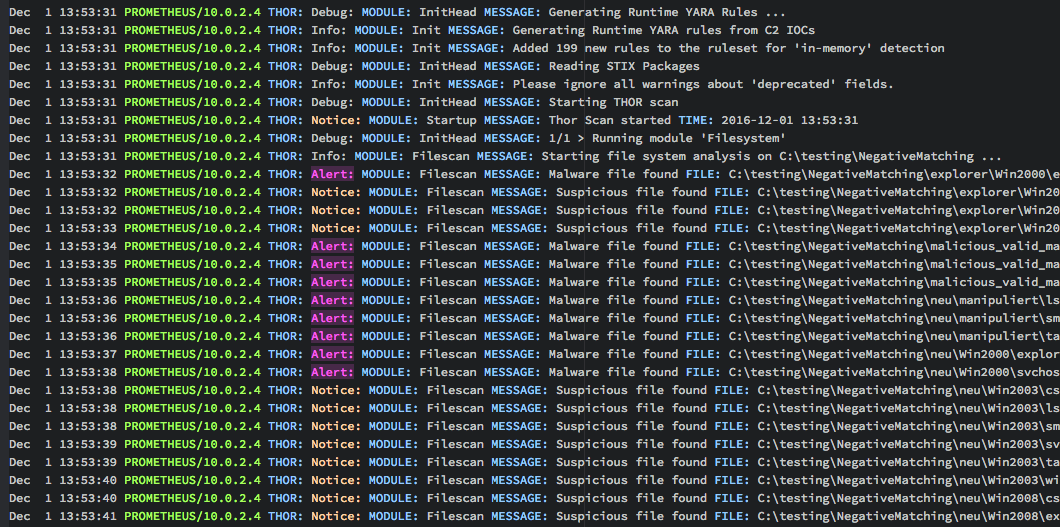This screenshot has width=1060, height=527.
Task: Click the 'TIME:' field label
Action: tap(696, 120)
